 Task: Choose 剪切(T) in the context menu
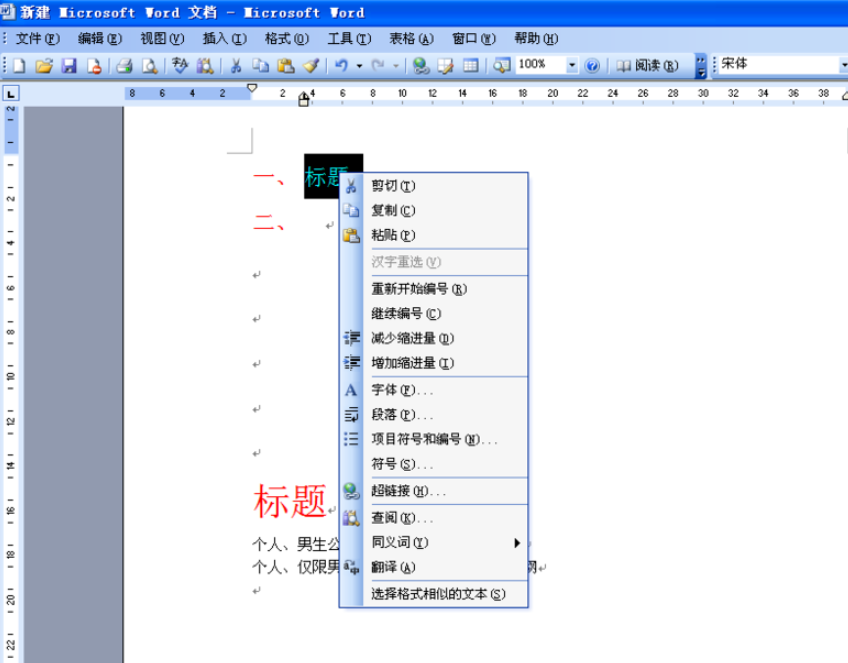click(434, 186)
